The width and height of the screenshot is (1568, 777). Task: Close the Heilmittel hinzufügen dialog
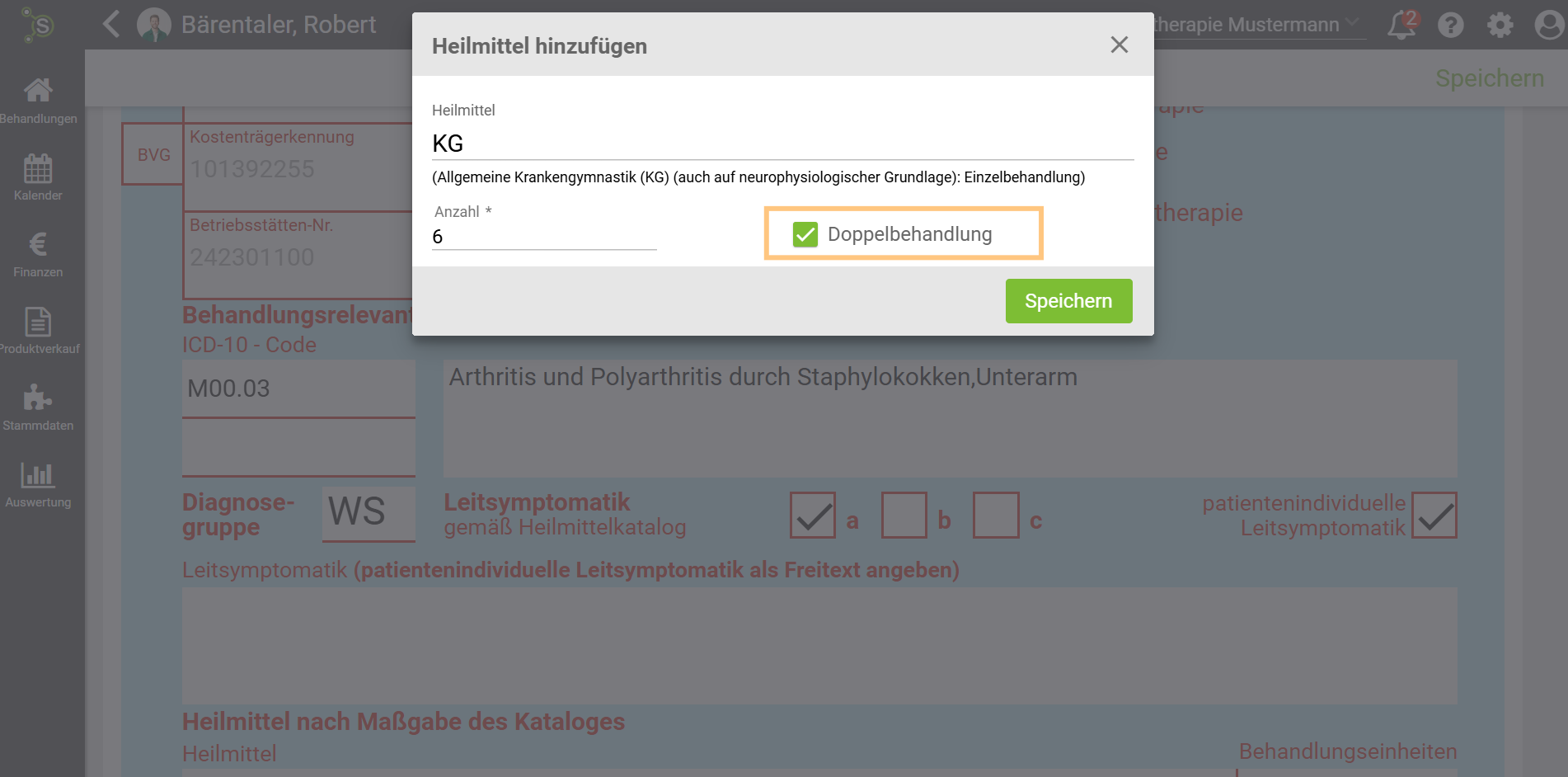tap(1119, 45)
